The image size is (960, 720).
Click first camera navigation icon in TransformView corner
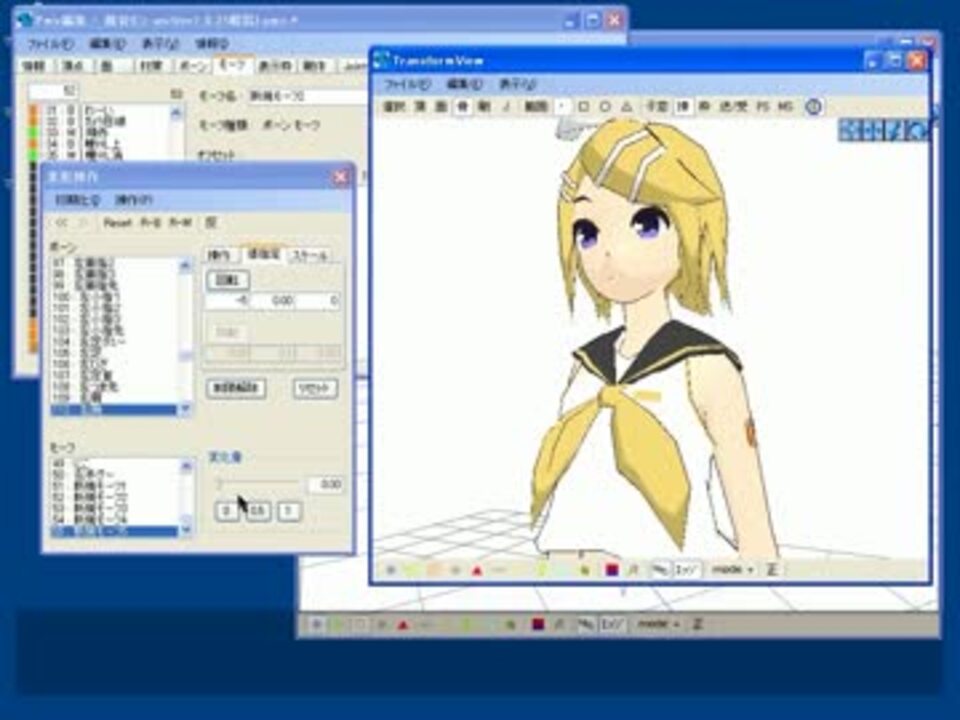(x=849, y=130)
